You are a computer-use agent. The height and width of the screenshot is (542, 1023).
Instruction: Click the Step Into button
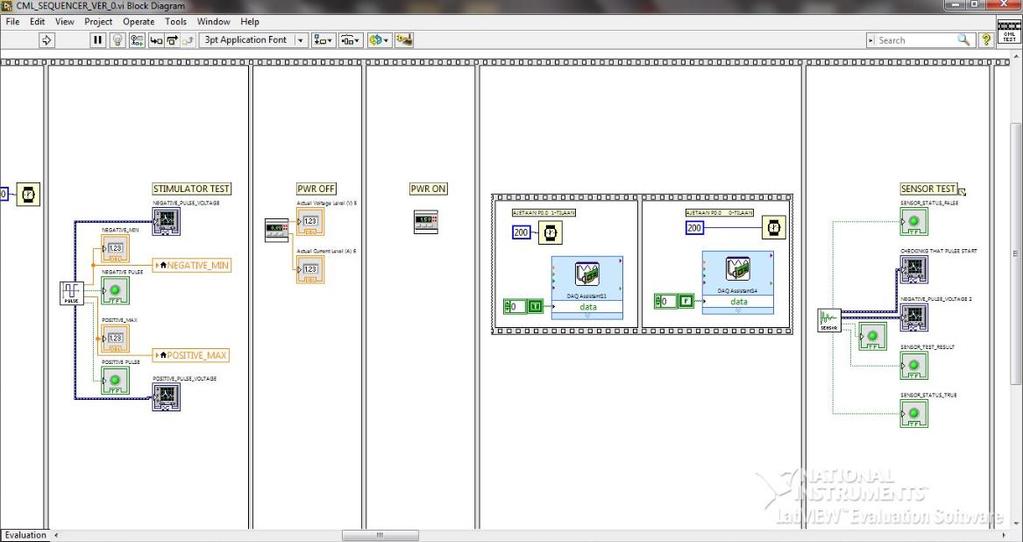[x=156, y=40]
